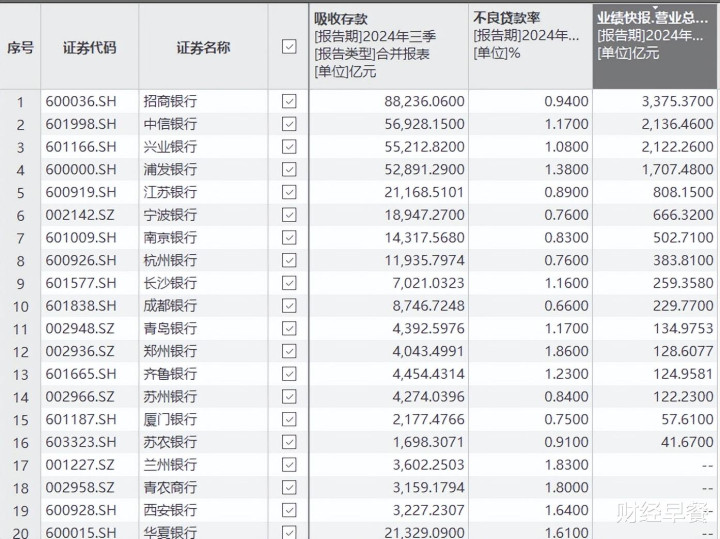Sort by the 证券代码 column header
Screen dimensions: 720x539
point(90,47)
